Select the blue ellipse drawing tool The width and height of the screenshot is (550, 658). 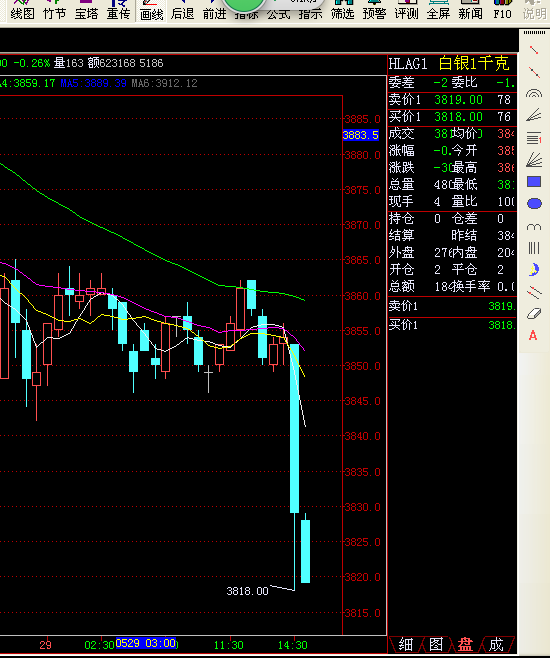click(x=534, y=204)
